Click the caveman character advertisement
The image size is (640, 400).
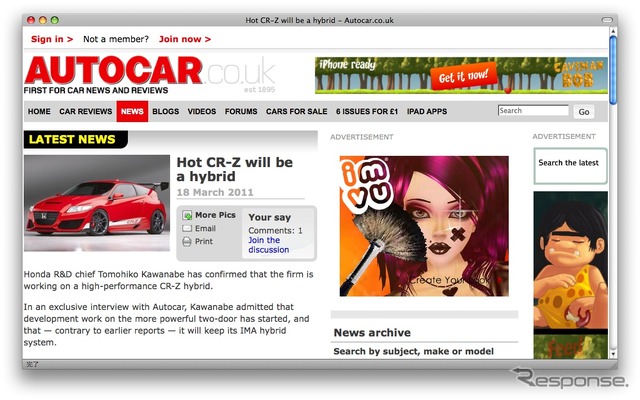coord(570,276)
